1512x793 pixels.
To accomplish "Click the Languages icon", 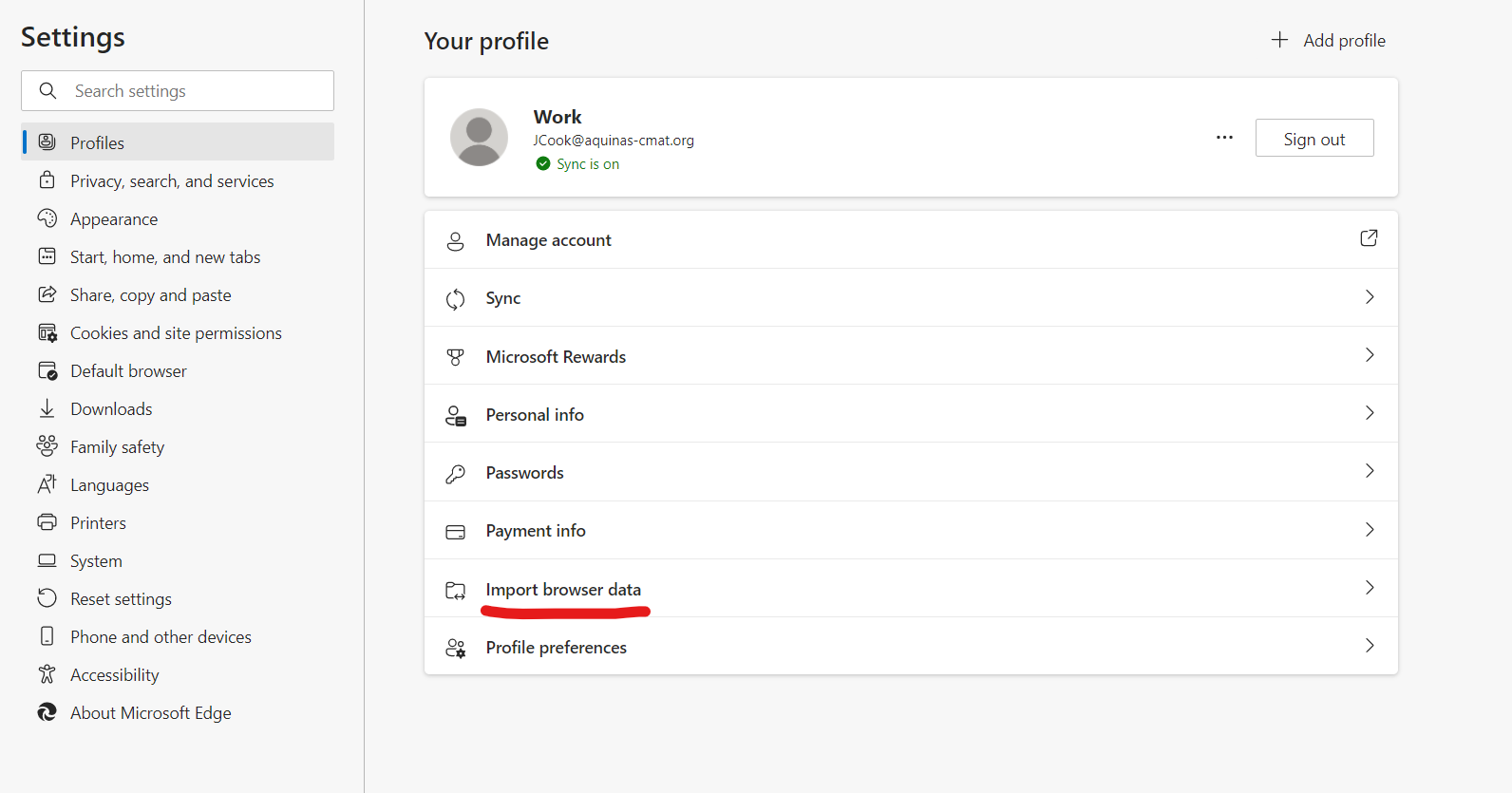I will tap(47, 484).
